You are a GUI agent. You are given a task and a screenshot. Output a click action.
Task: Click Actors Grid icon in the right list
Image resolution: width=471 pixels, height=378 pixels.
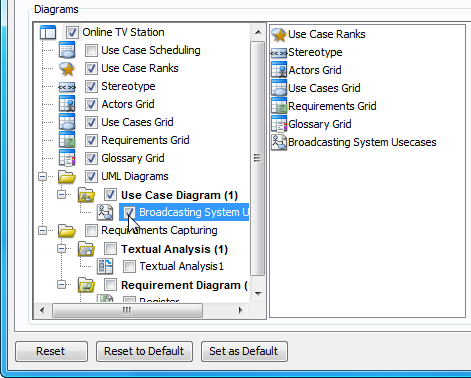click(x=279, y=70)
